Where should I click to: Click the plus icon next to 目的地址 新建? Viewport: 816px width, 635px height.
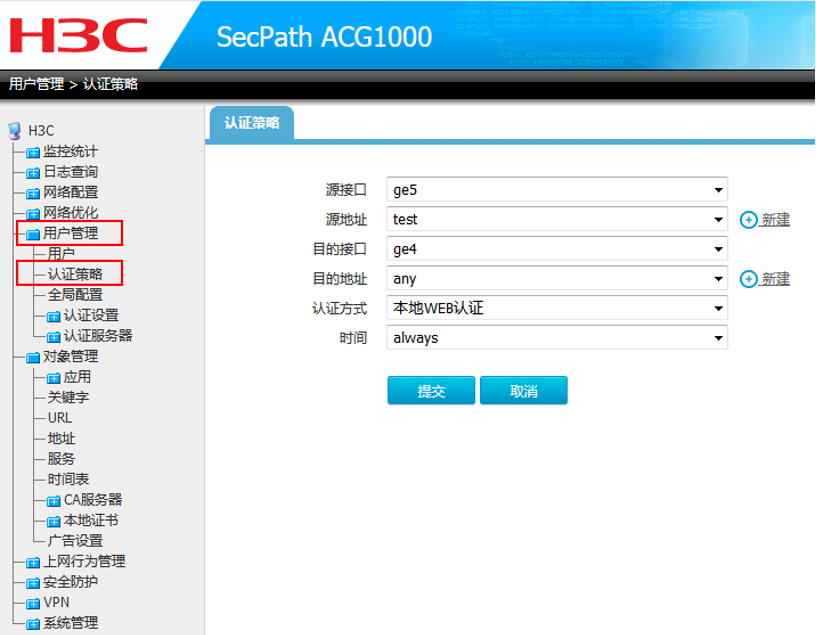coord(748,279)
